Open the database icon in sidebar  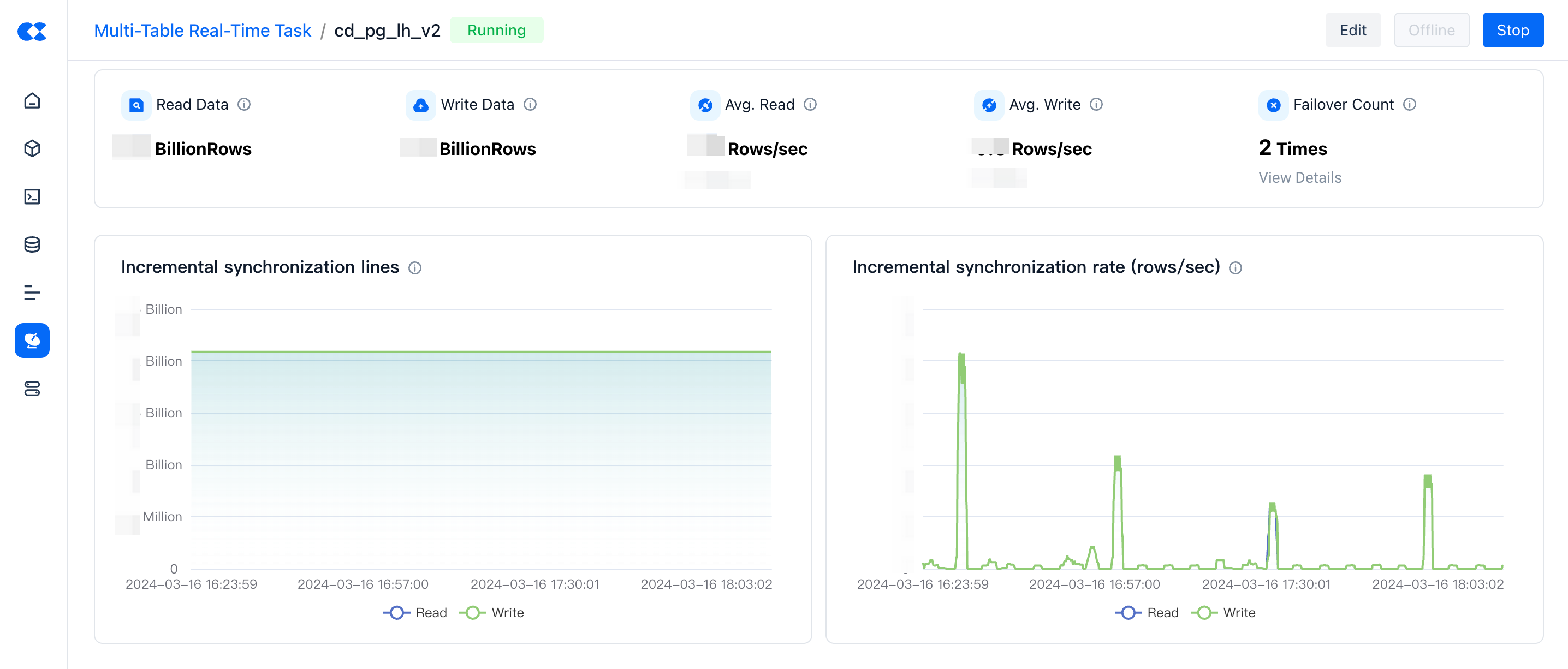point(32,244)
